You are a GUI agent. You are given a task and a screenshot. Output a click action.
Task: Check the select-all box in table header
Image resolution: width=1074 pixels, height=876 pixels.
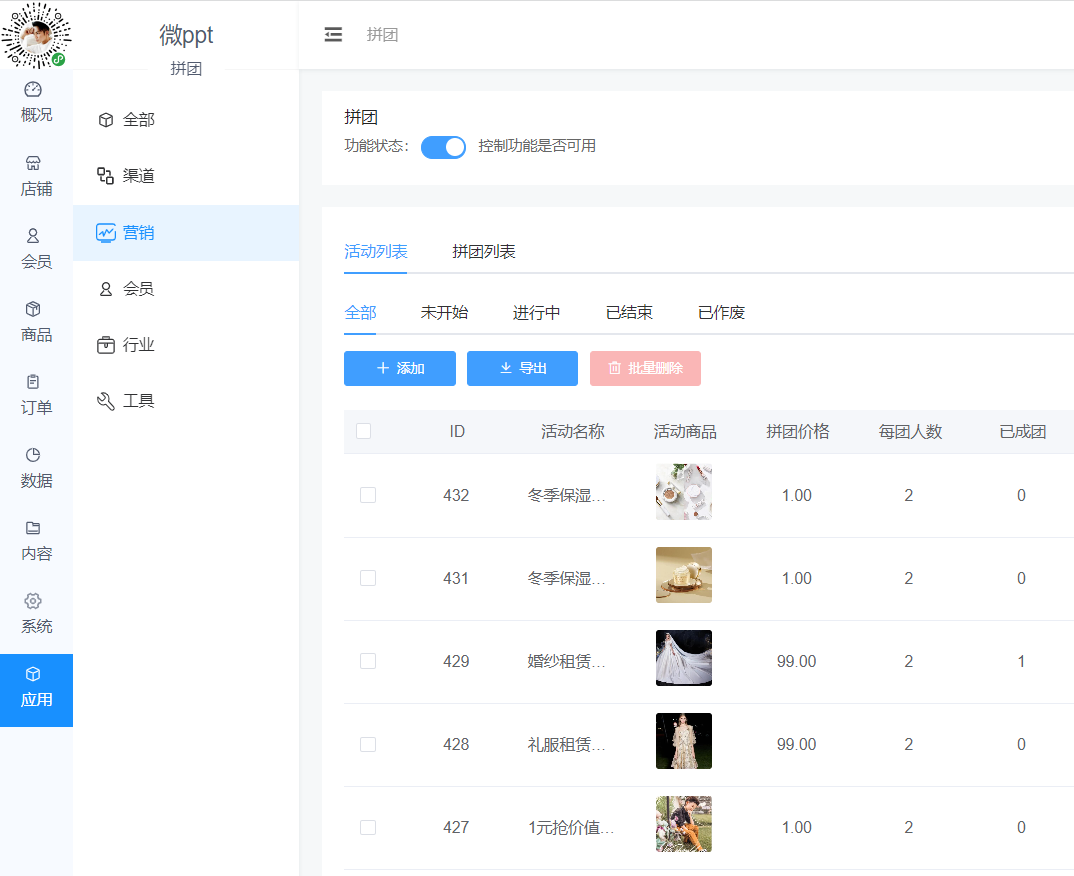click(x=364, y=431)
